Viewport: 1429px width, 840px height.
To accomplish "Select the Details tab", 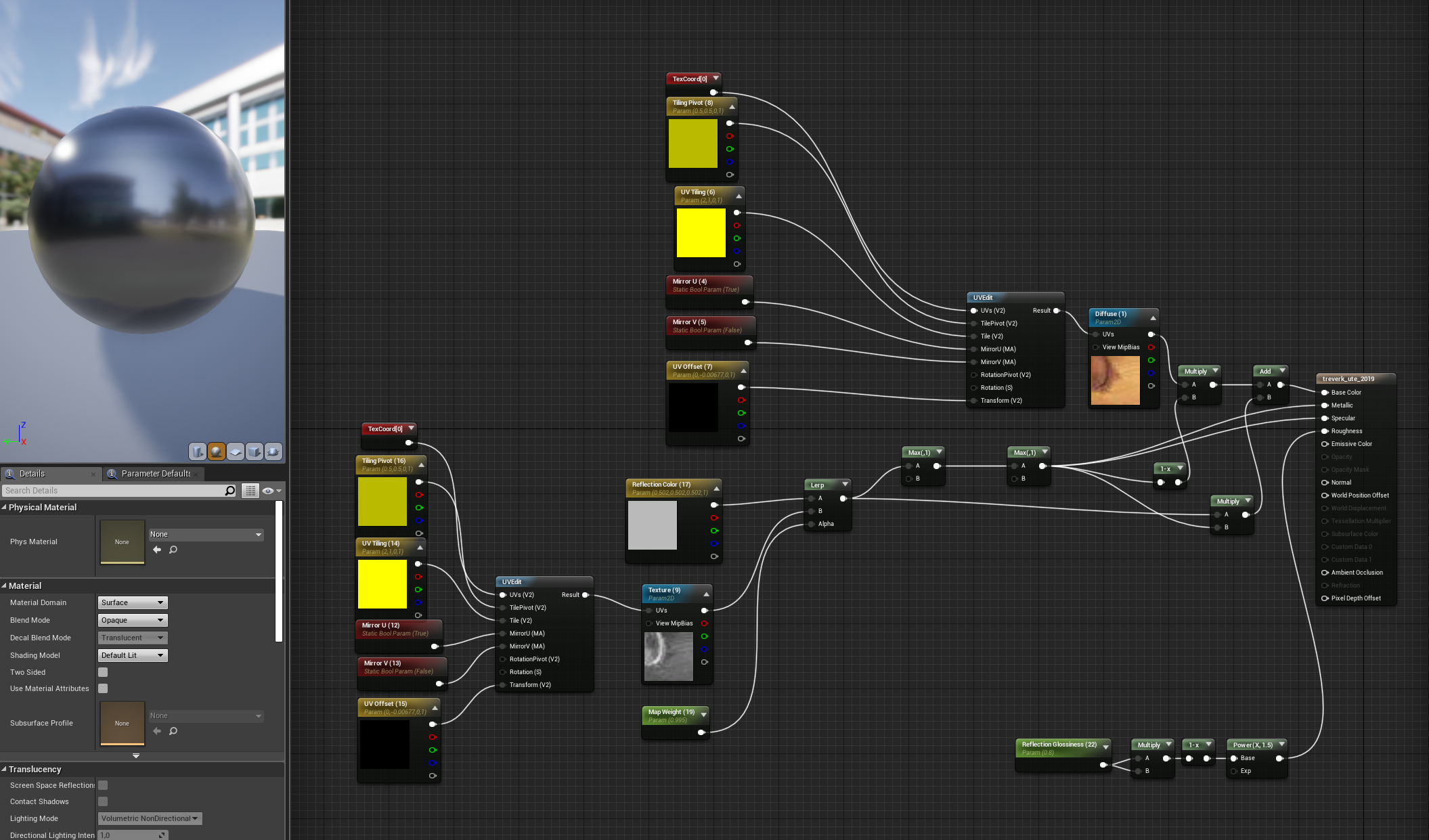I will coord(32,474).
